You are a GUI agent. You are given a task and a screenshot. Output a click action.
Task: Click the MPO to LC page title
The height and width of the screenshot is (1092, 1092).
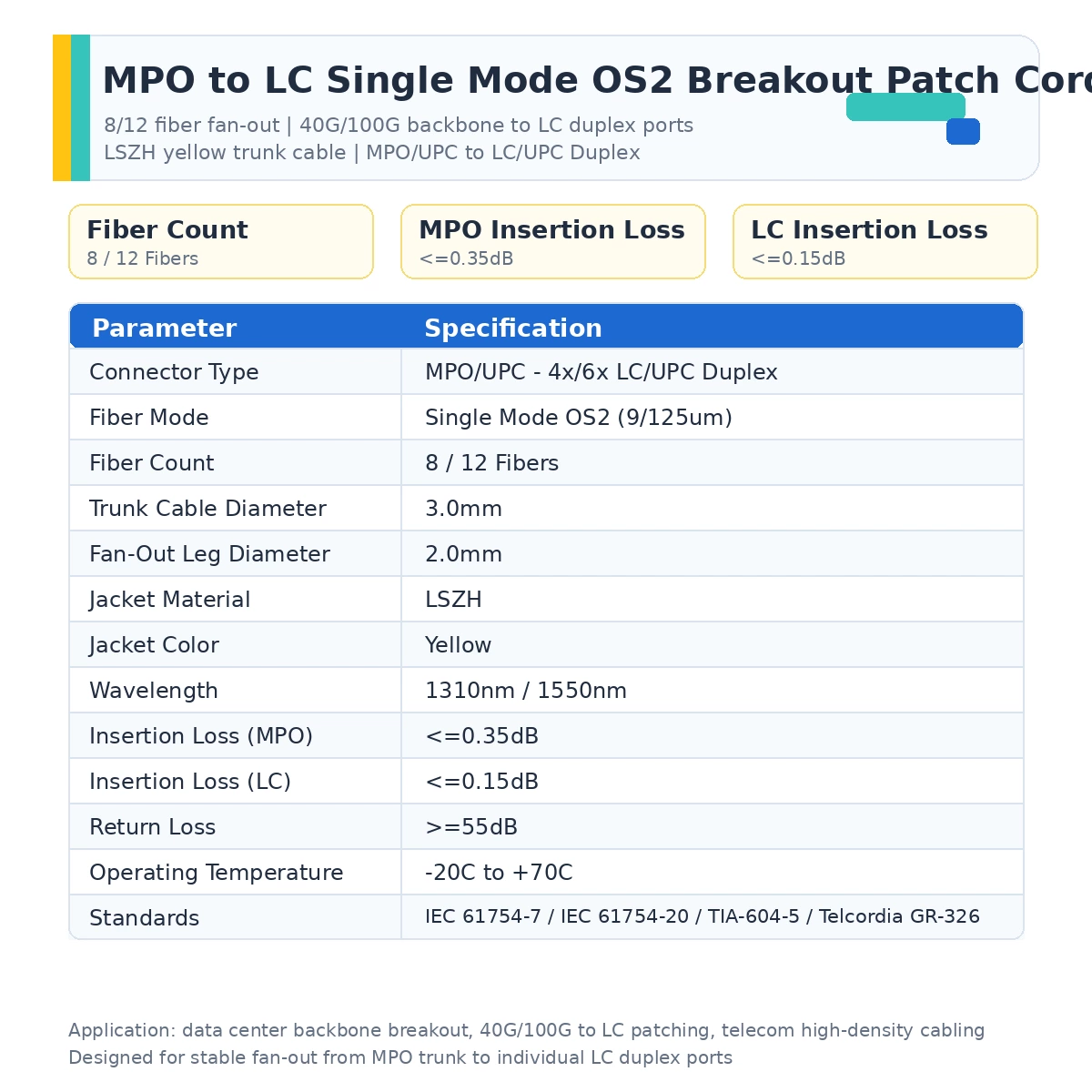click(x=597, y=81)
